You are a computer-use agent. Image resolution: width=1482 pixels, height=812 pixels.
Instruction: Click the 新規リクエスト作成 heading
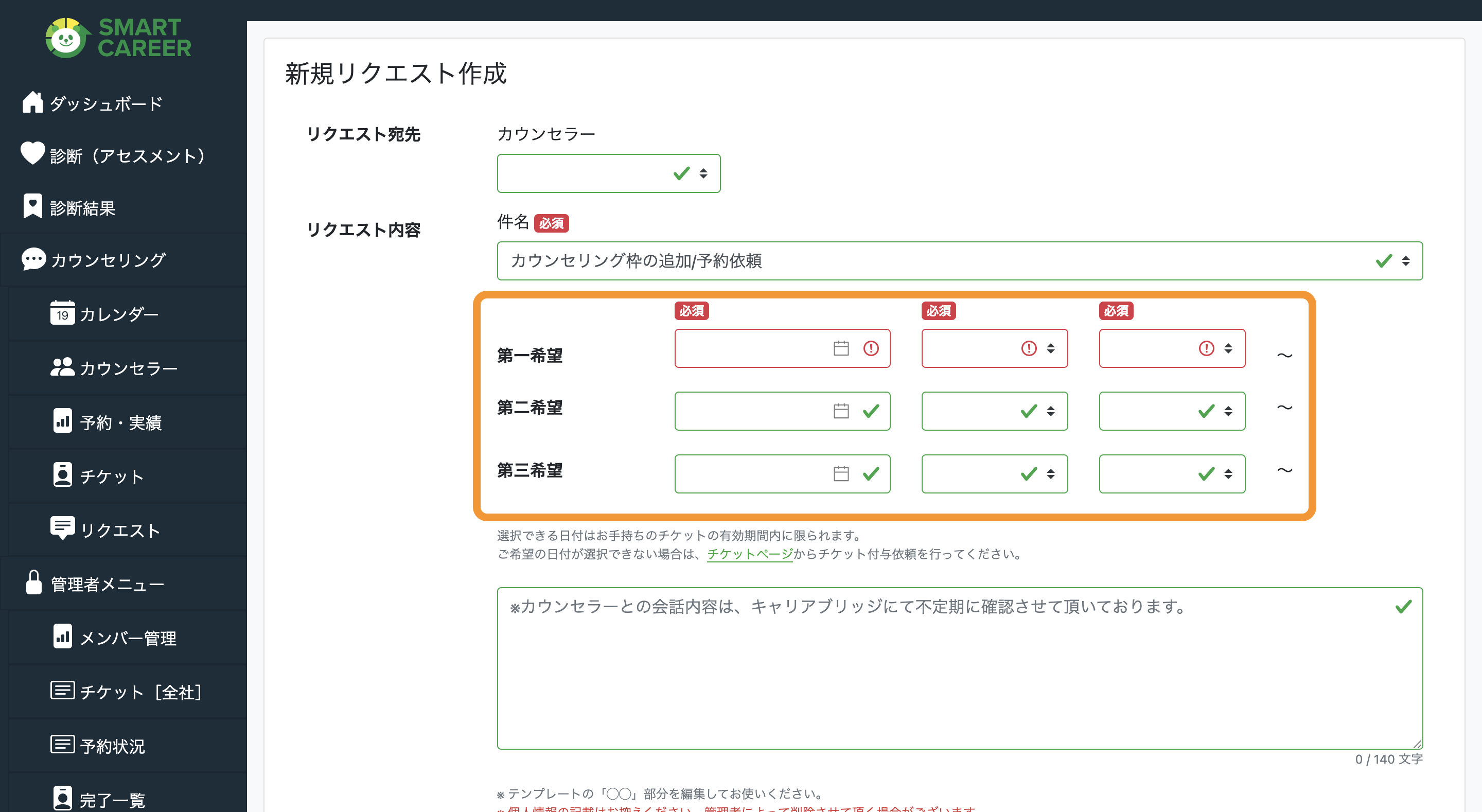coord(396,74)
